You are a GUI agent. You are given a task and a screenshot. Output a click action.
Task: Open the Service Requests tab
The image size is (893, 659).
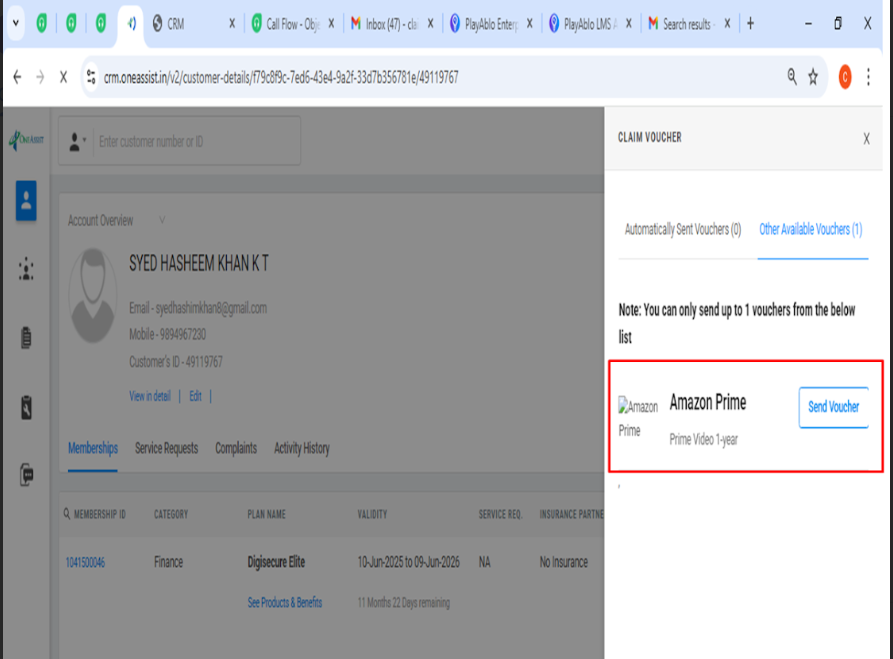(x=166, y=448)
